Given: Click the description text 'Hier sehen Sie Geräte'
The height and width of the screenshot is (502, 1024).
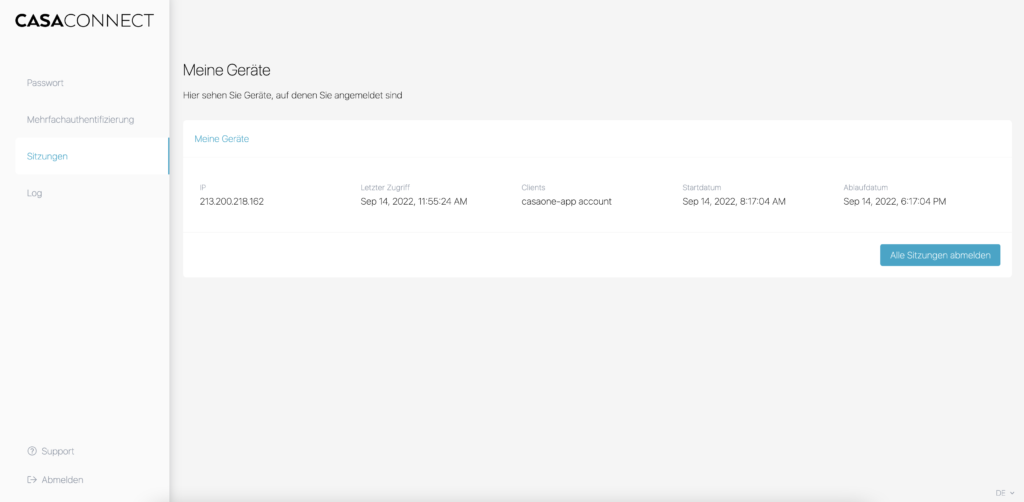Looking at the screenshot, I should [292, 95].
